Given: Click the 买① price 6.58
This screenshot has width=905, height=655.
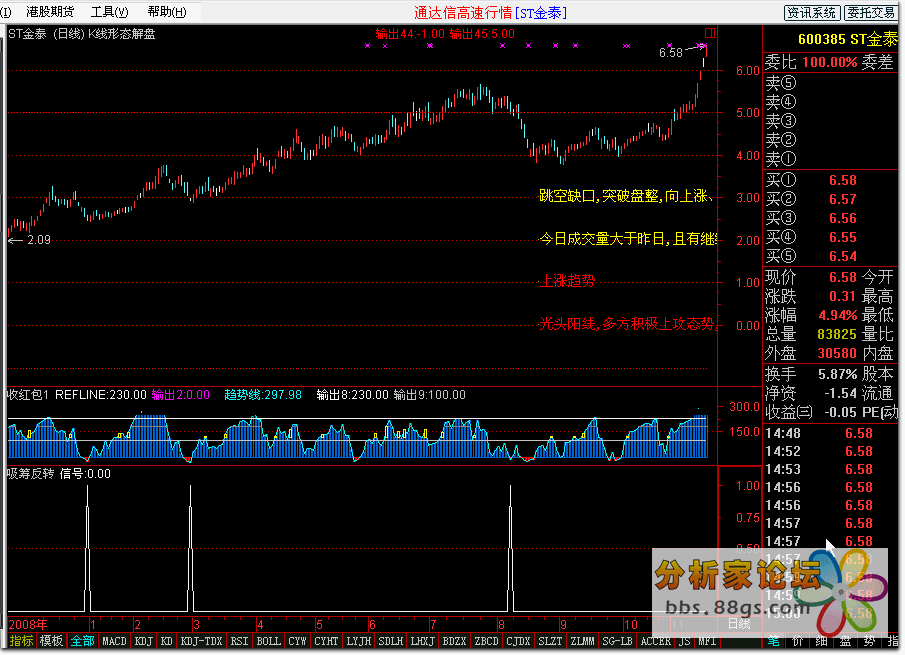Looking at the screenshot, I should tap(843, 180).
